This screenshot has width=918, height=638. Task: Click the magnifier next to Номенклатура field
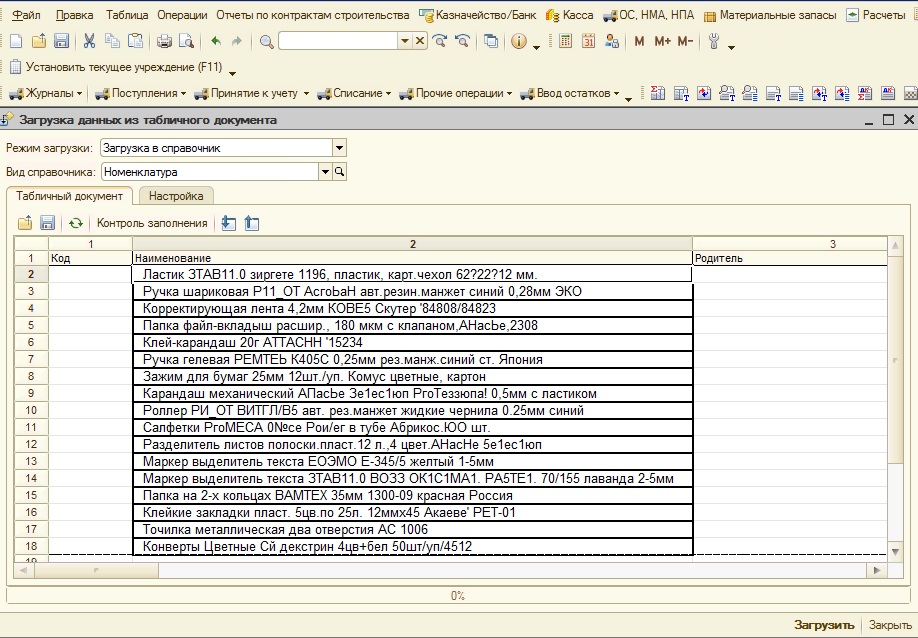tap(340, 172)
